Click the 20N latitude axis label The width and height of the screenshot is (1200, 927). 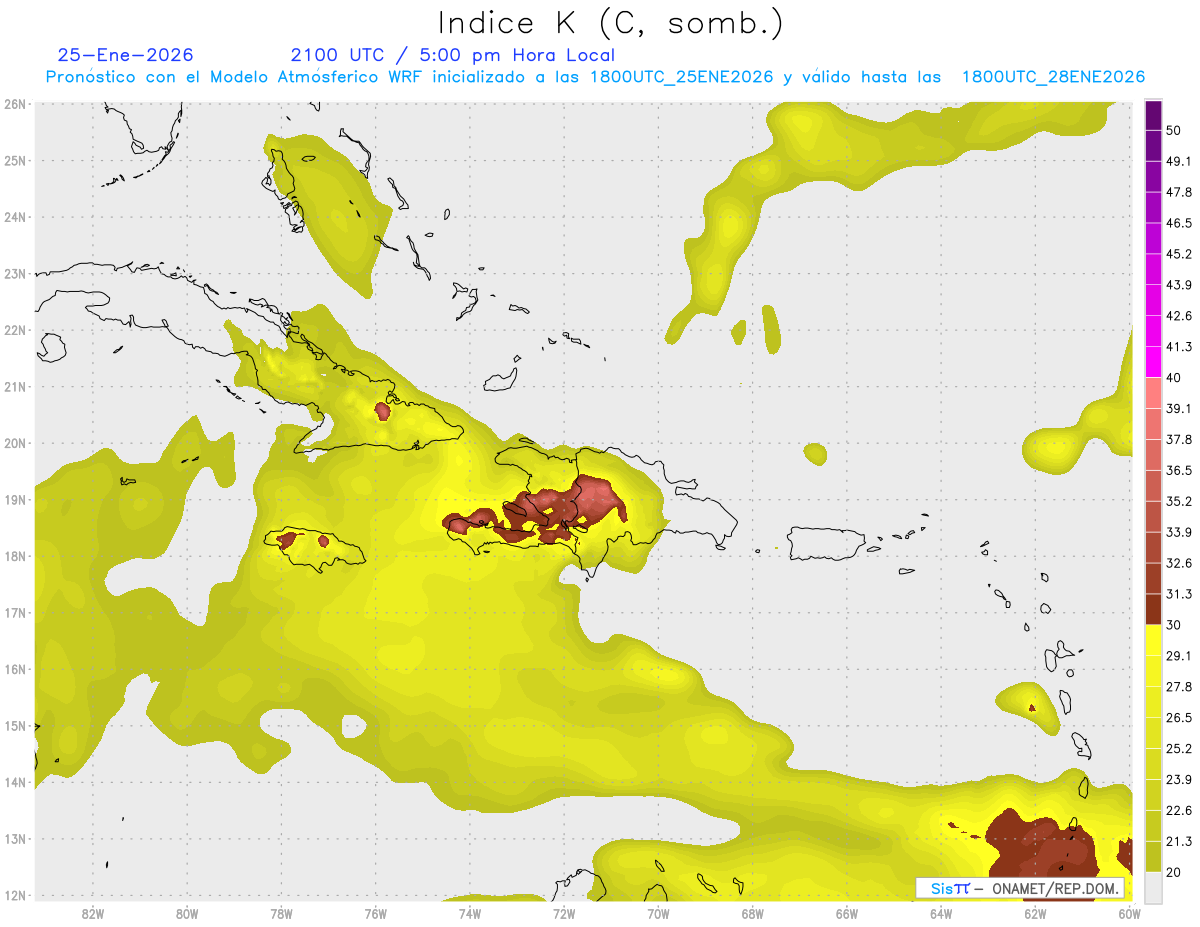(15, 443)
